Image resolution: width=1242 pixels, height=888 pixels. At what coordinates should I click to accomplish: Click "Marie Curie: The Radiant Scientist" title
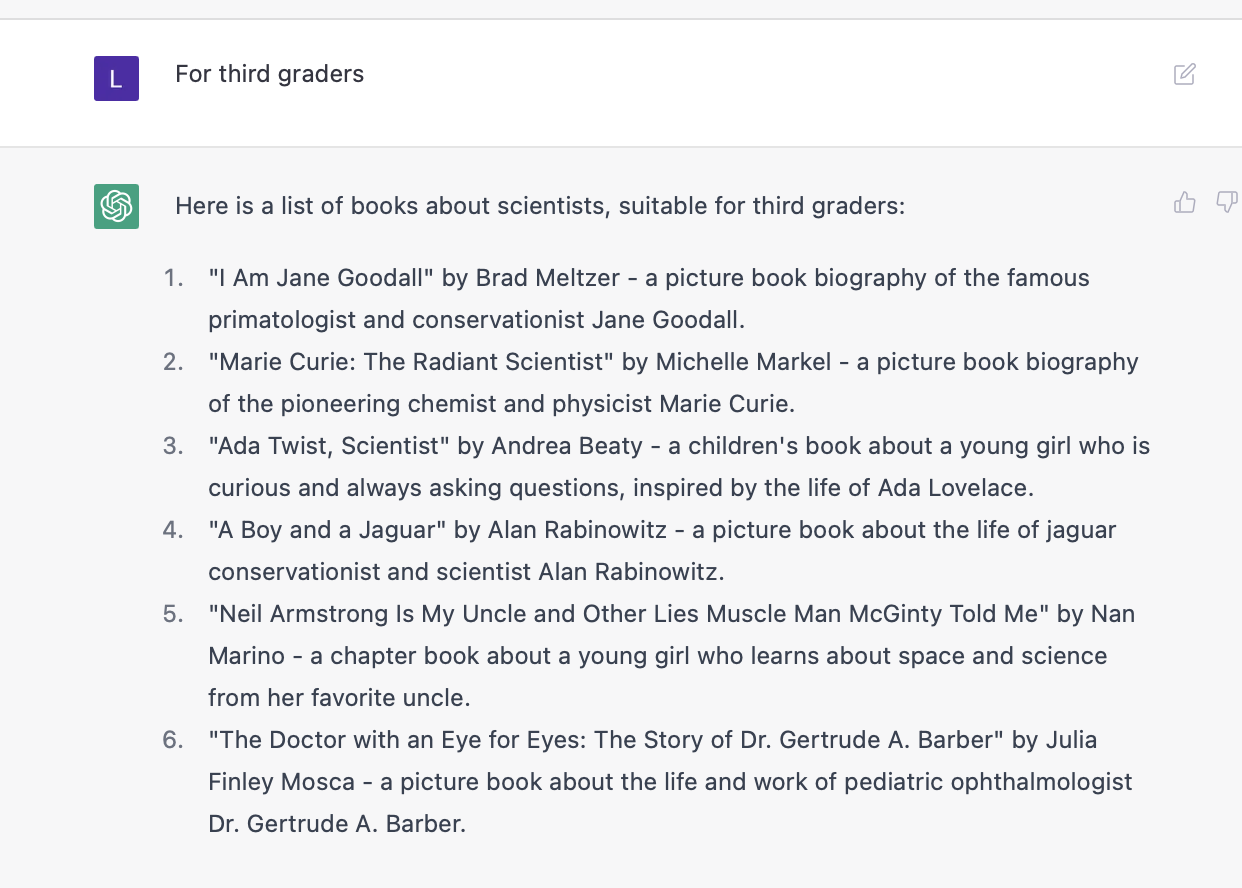[x=411, y=362]
